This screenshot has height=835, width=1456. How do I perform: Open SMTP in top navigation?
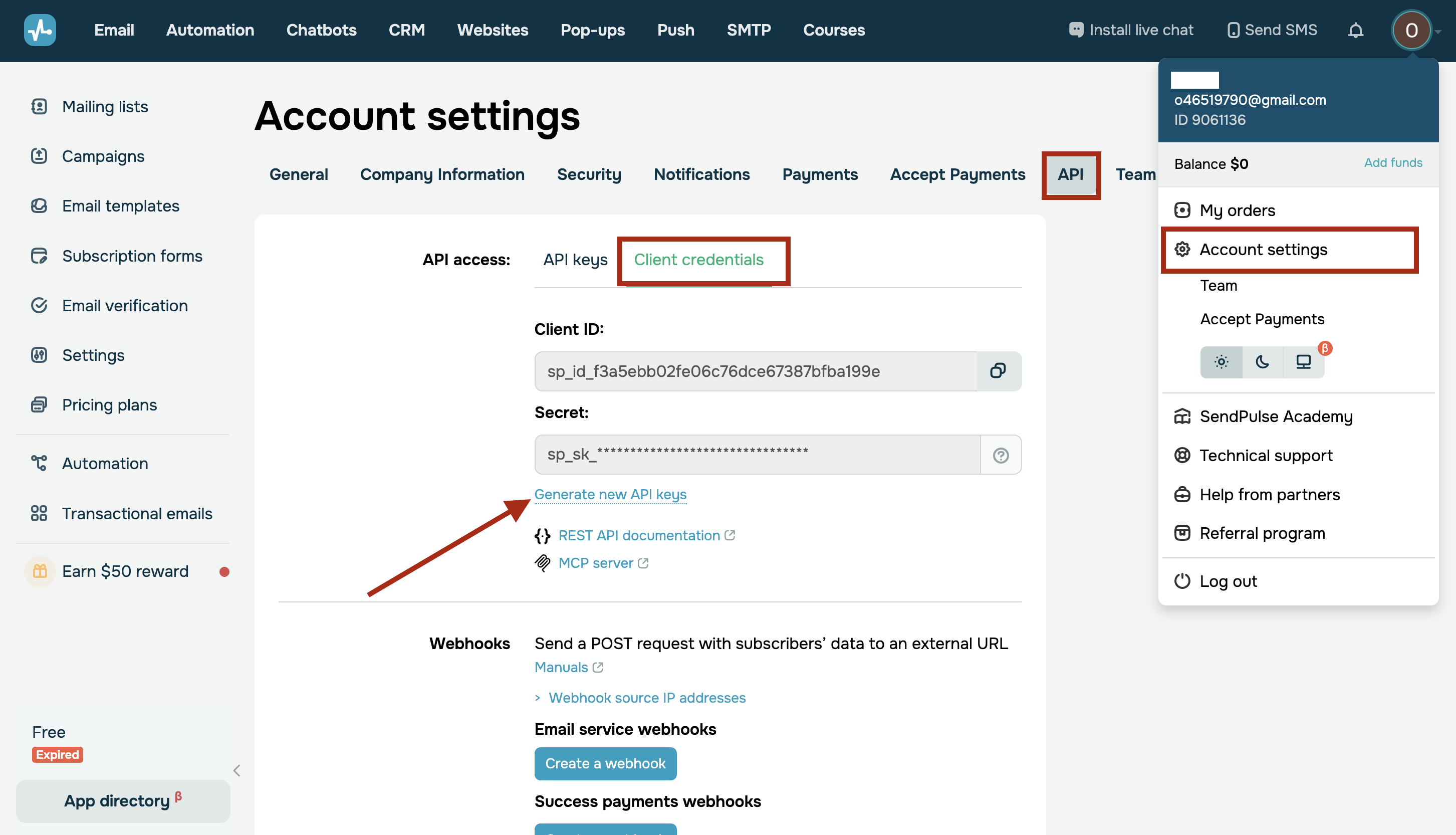click(749, 30)
